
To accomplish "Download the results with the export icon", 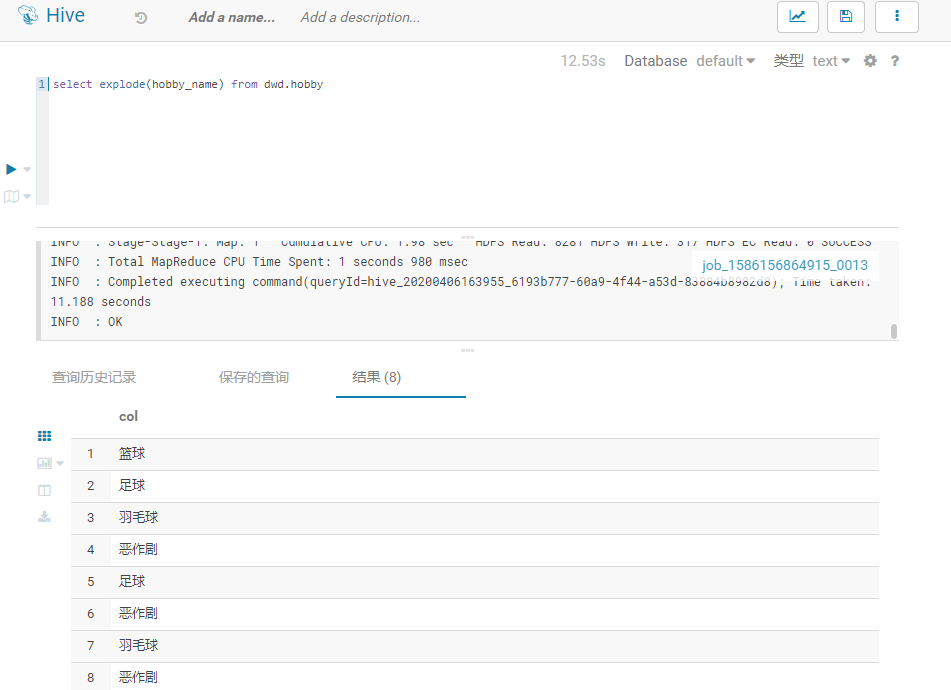I will (44, 517).
